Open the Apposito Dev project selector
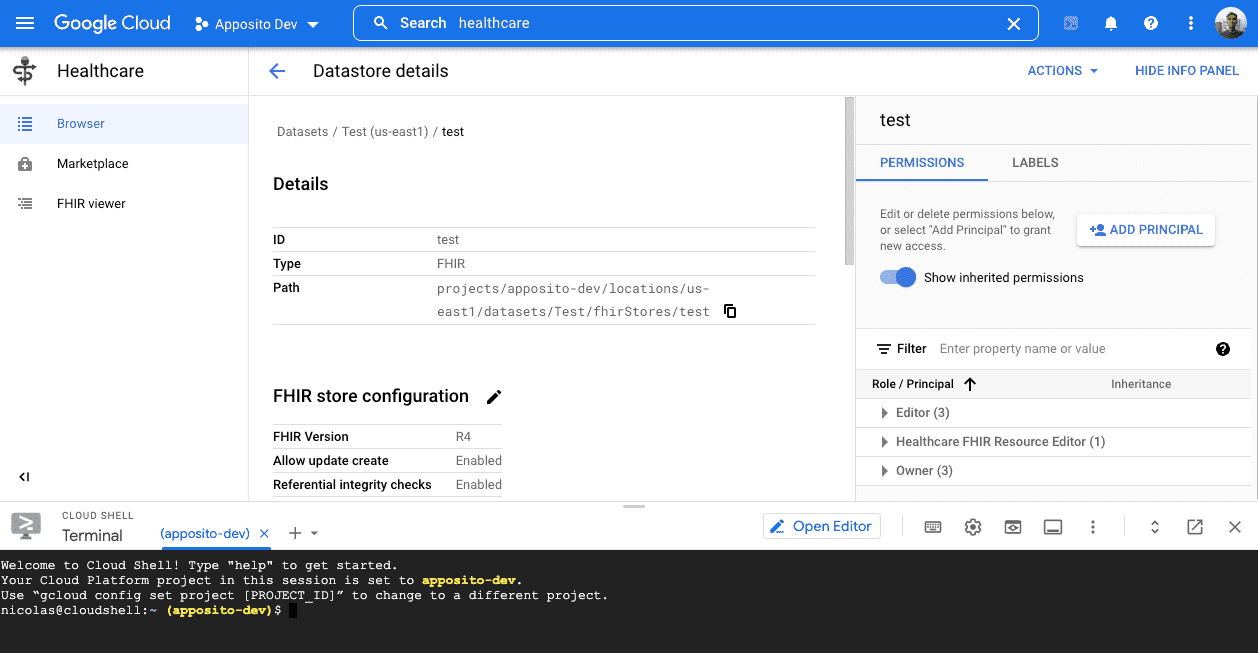The width and height of the screenshot is (1258, 653). pyautogui.click(x=257, y=24)
